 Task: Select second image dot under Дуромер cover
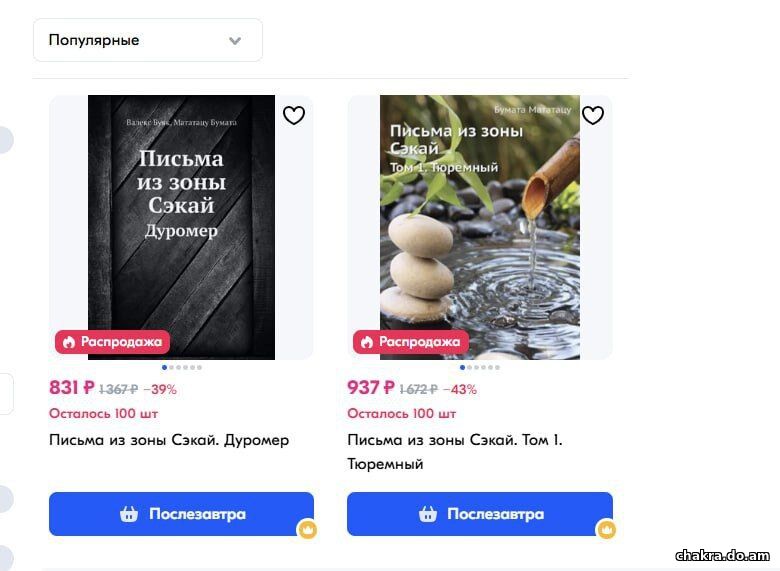click(x=172, y=368)
